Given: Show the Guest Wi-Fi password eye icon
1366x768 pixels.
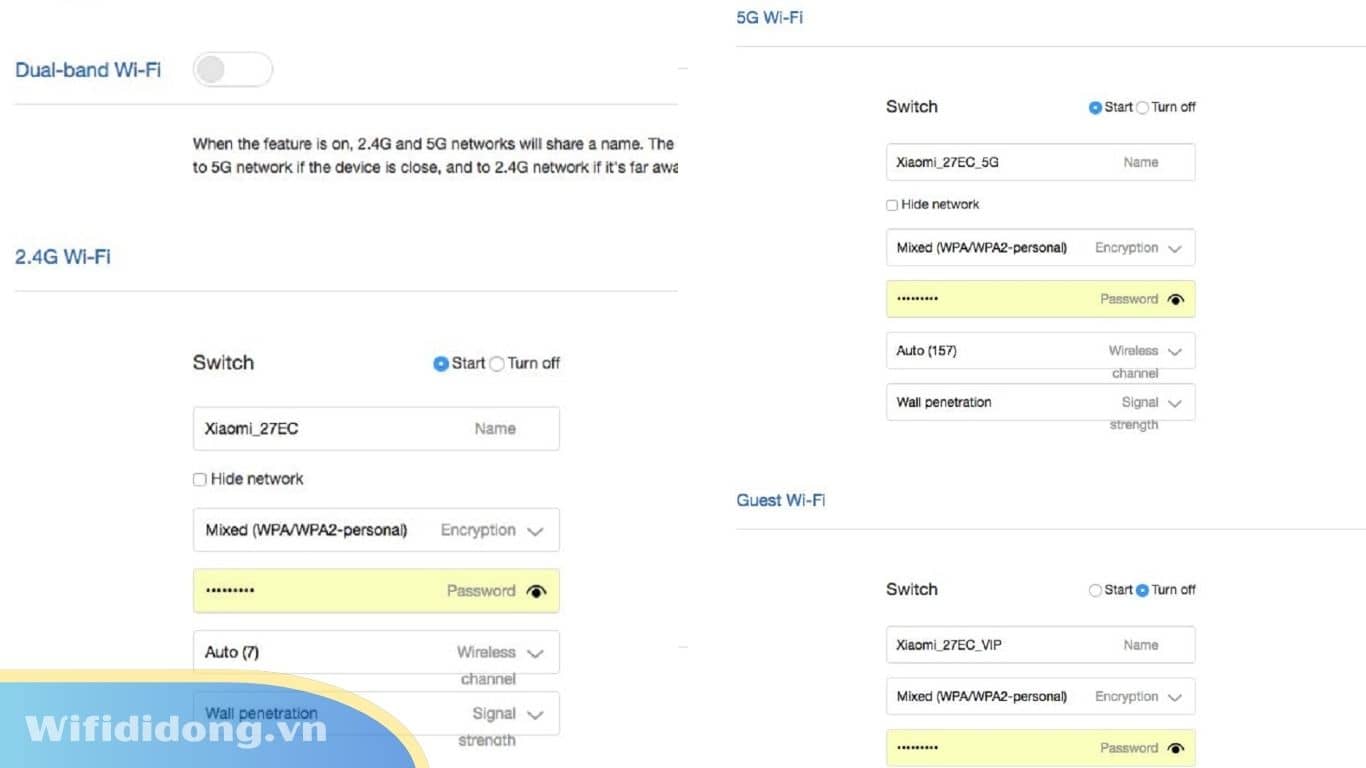Looking at the screenshot, I should point(1175,748).
